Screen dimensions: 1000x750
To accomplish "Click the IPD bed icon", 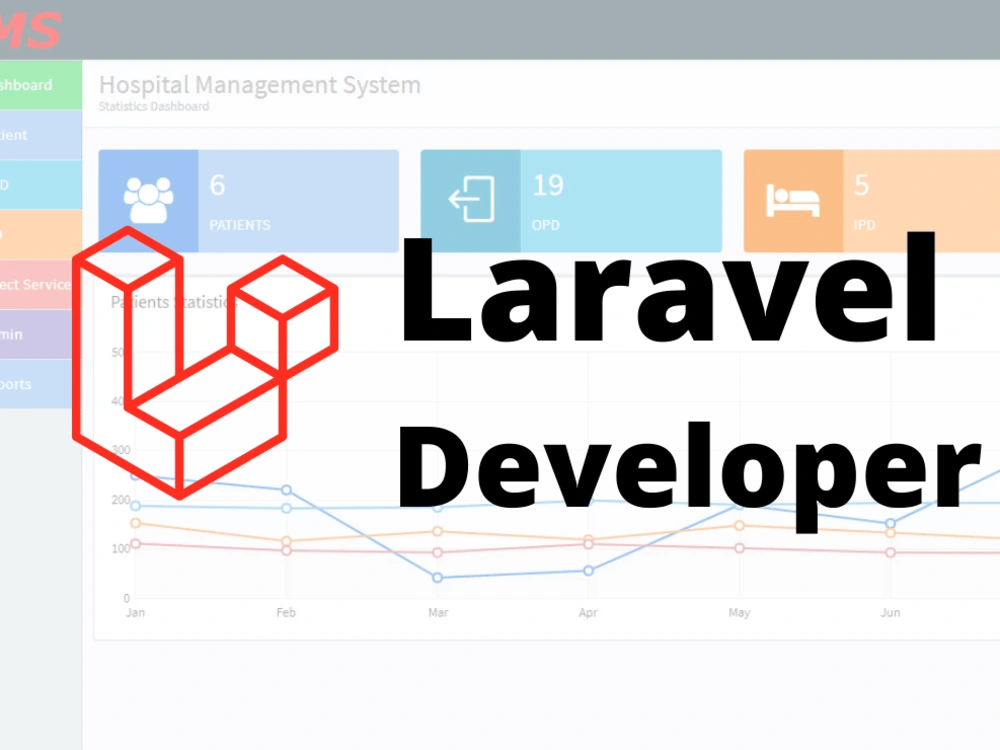I will coord(793,200).
